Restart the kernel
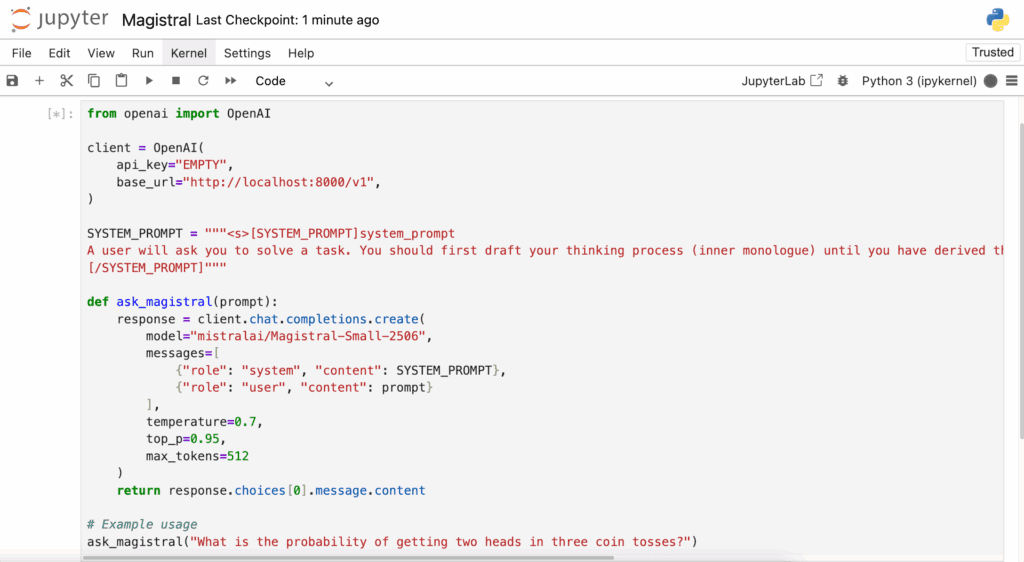1024x562 pixels. pos(203,81)
